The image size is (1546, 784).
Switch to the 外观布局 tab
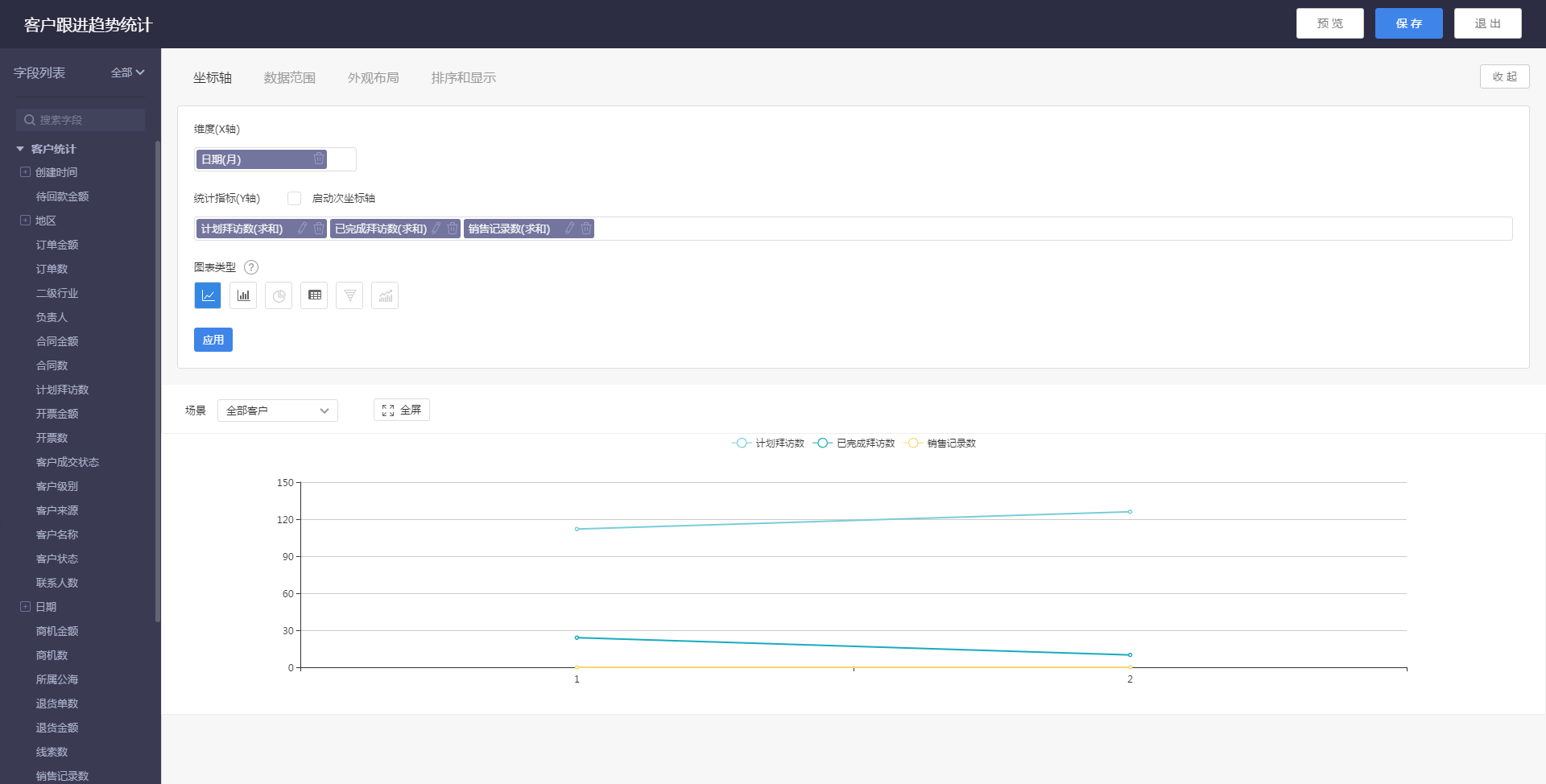[x=374, y=77]
